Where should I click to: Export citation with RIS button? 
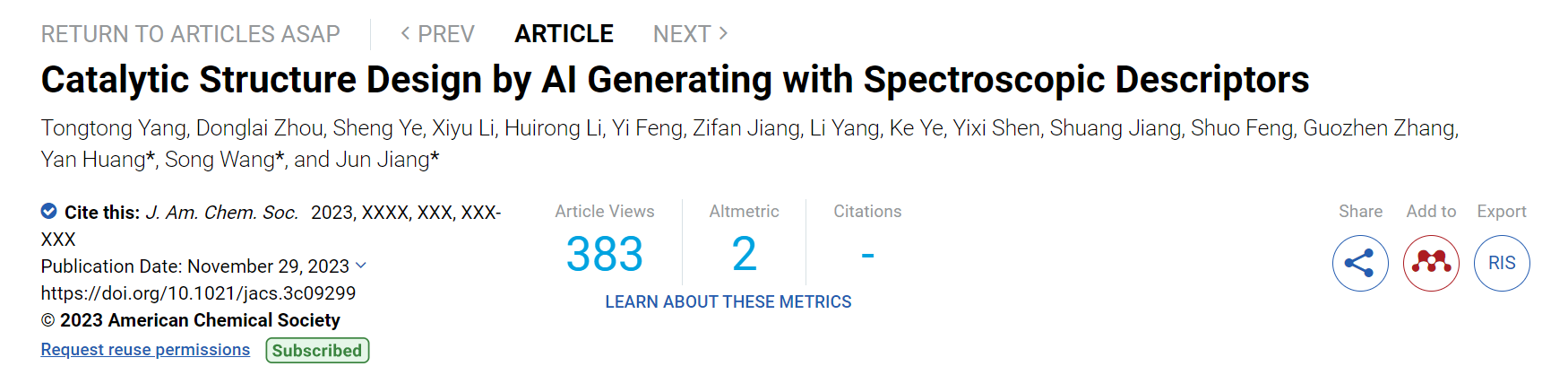pos(1502,263)
